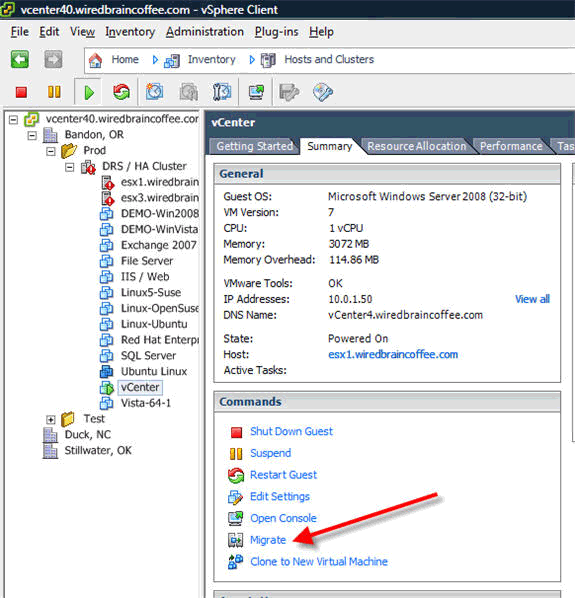
Task: Click the Take Snapshot toolbar icon
Action: [x=154, y=92]
